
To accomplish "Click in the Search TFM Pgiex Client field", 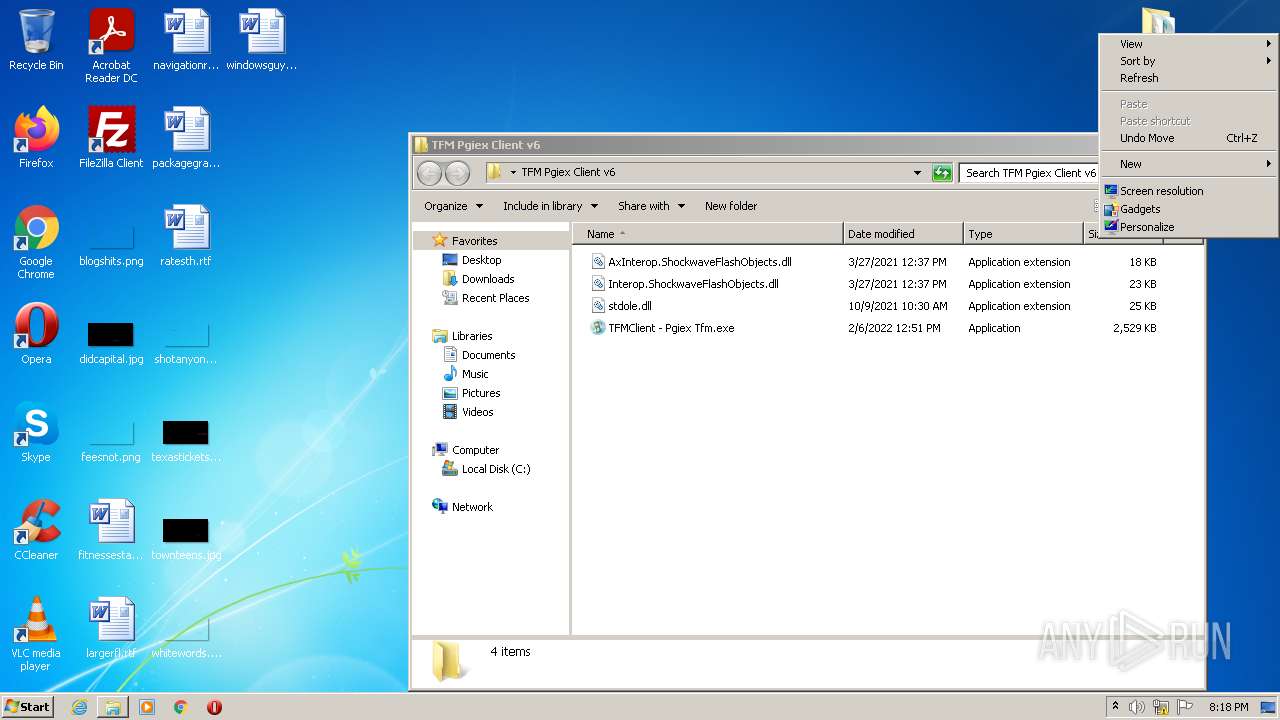I will point(1030,173).
